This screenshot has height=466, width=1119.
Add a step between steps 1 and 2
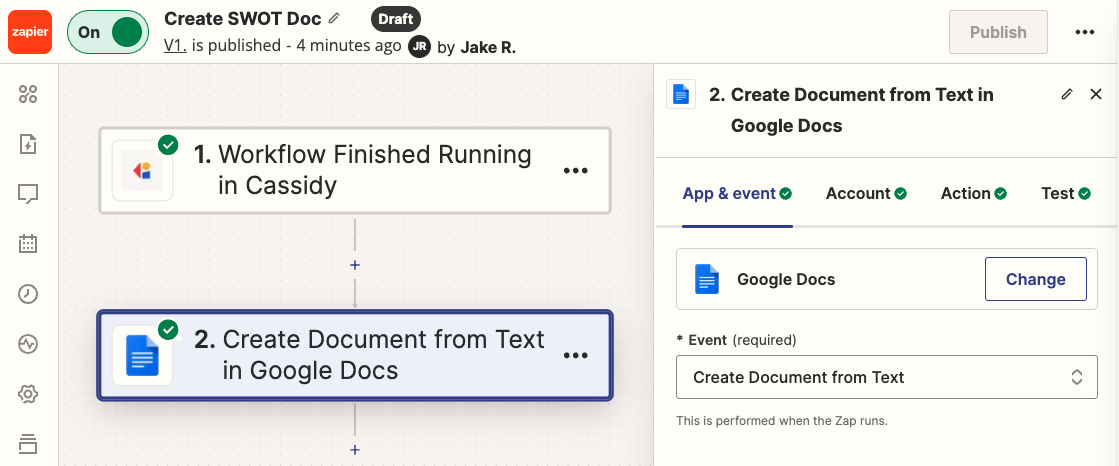pos(355,265)
